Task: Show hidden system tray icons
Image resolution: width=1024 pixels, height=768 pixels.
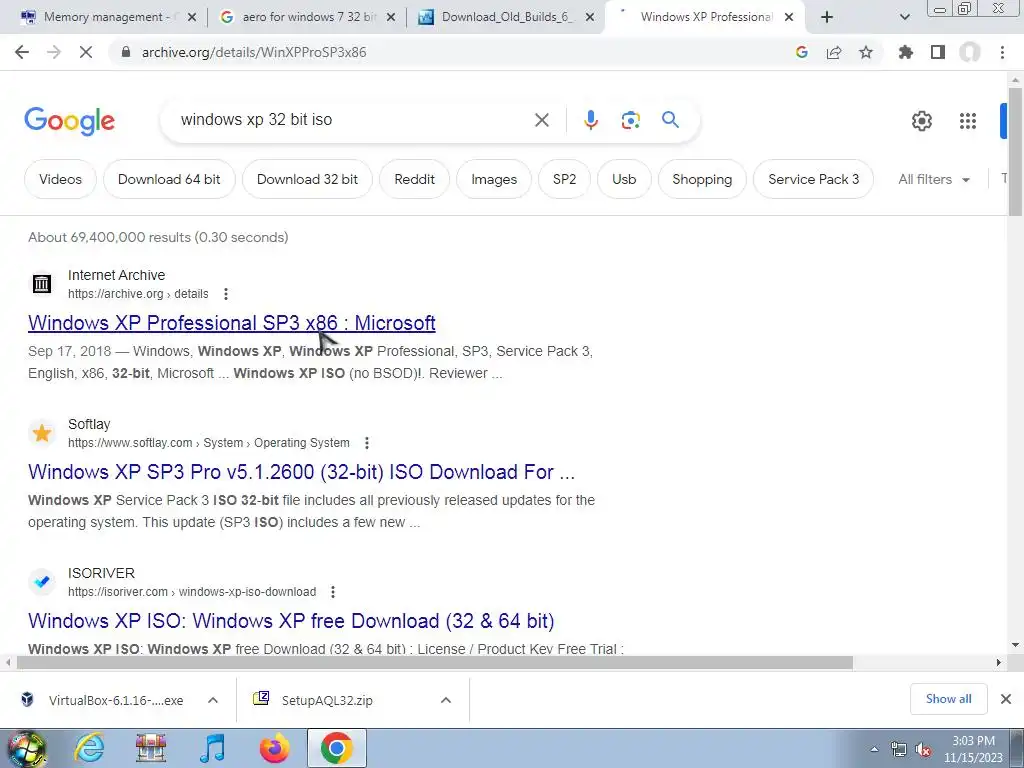Action: (x=874, y=749)
